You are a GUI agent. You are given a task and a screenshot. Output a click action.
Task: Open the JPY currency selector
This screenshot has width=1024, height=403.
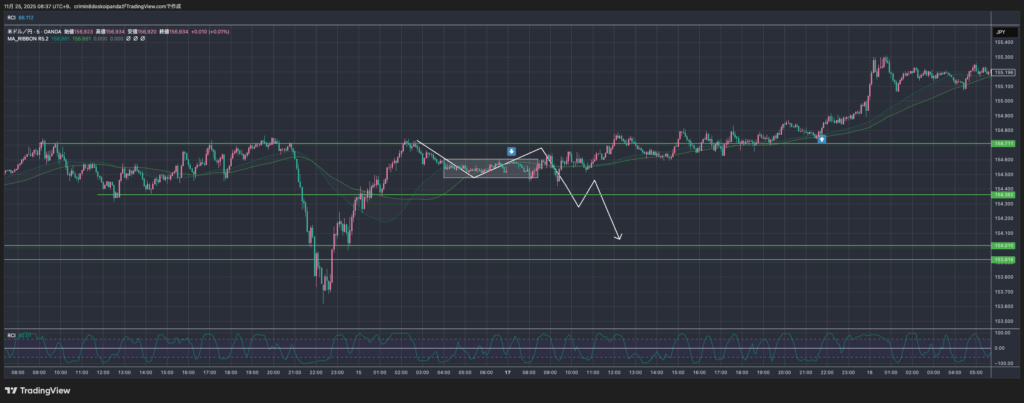tap(1000, 33)
